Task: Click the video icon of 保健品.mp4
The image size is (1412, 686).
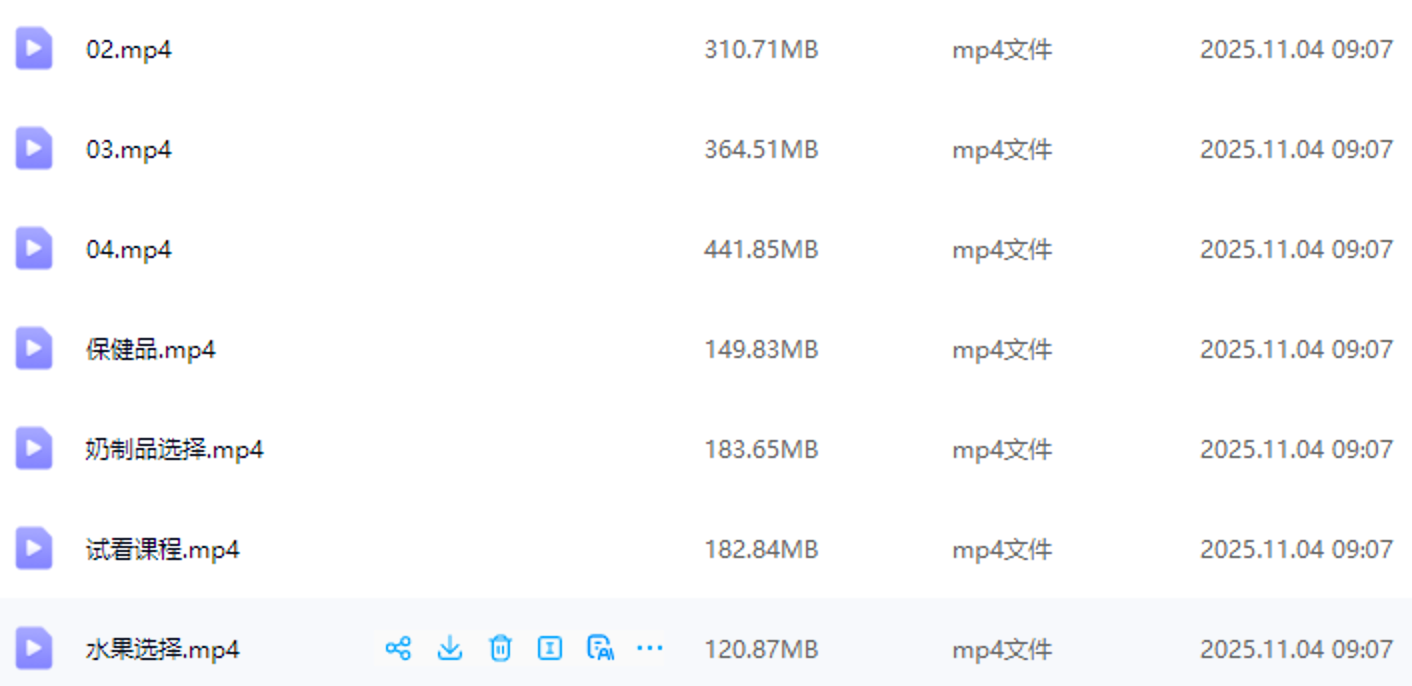Action: click(x=34, y=348)
